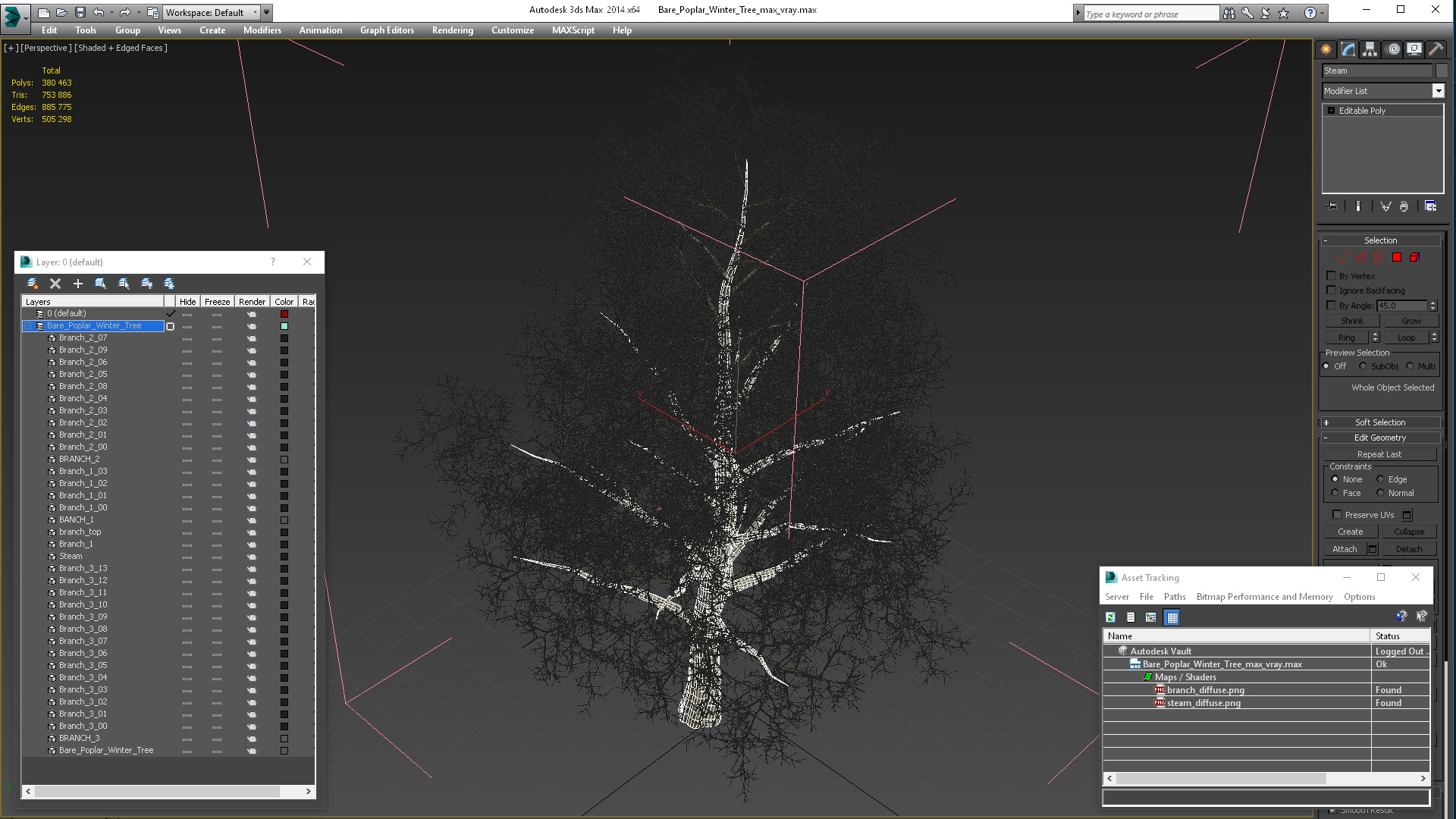Click the Help question mark icon
This screenshot has width=1456, height=819.
[1310, 13]
